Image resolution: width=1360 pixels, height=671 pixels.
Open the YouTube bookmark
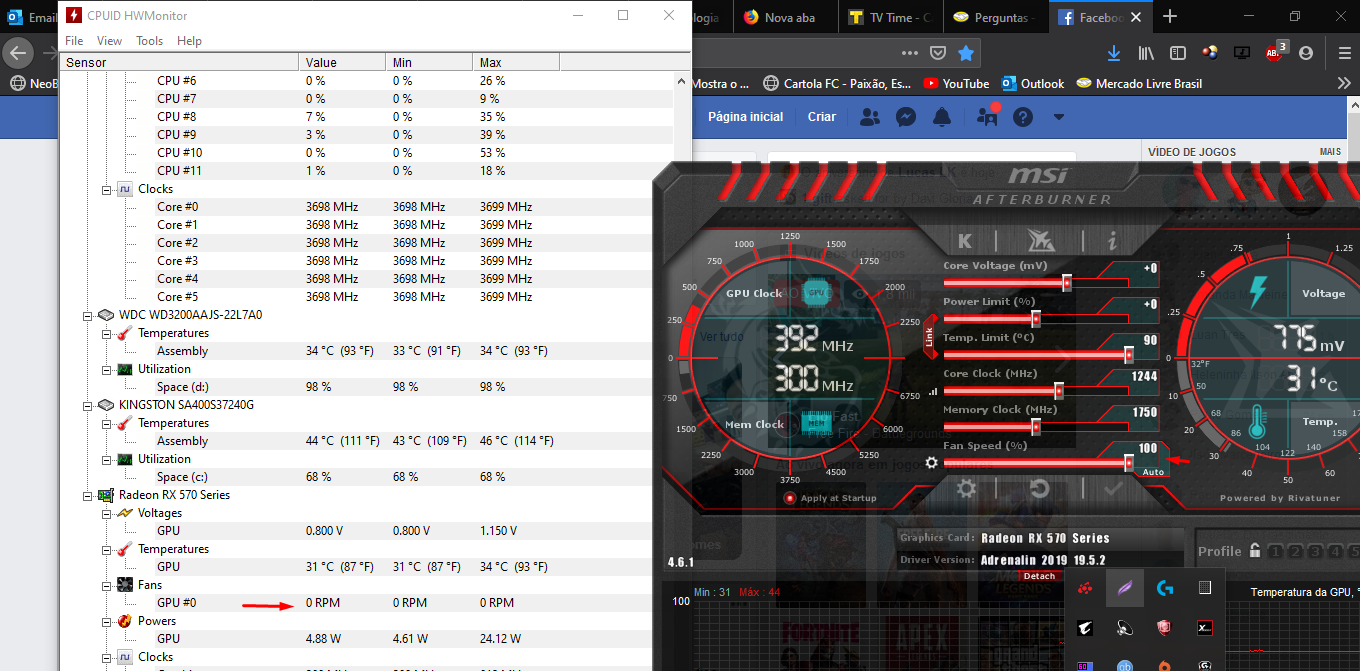click(x=956, y=84)
